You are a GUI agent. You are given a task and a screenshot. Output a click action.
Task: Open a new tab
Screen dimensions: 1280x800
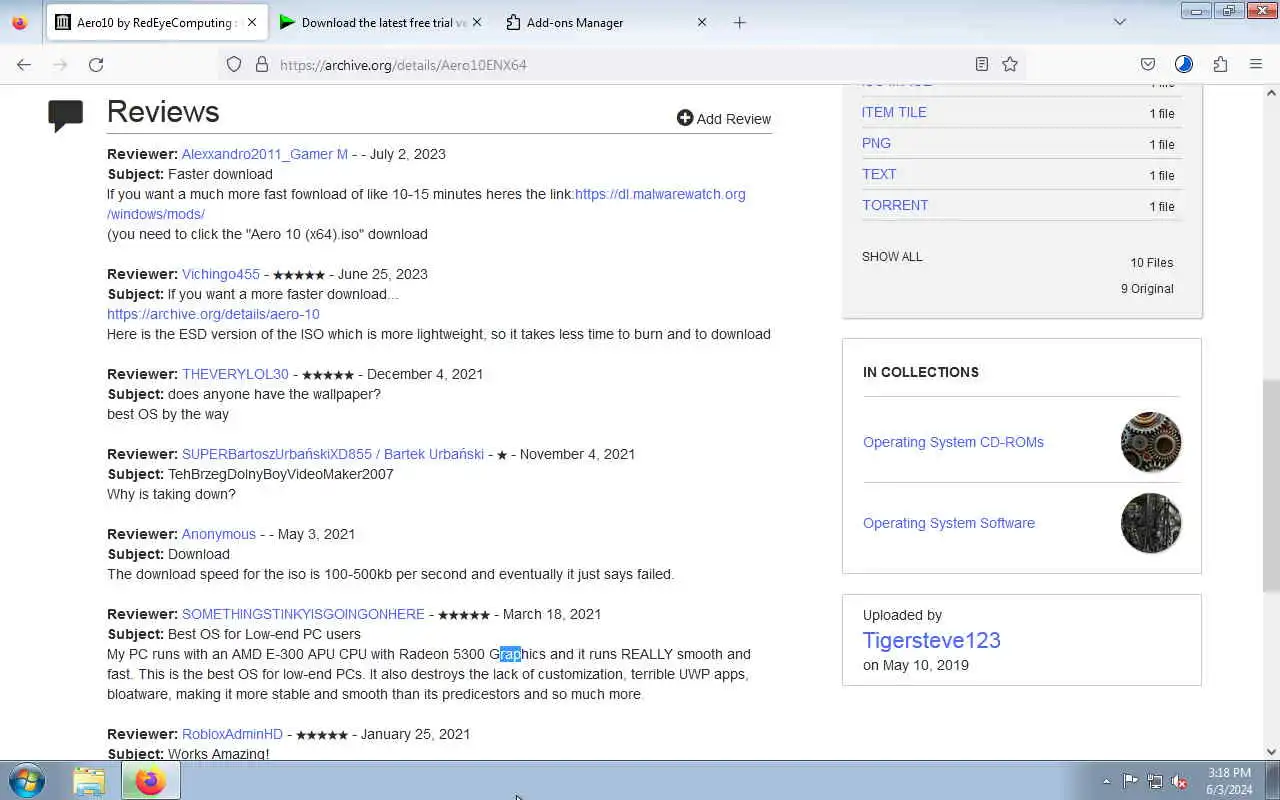(740, 22)
